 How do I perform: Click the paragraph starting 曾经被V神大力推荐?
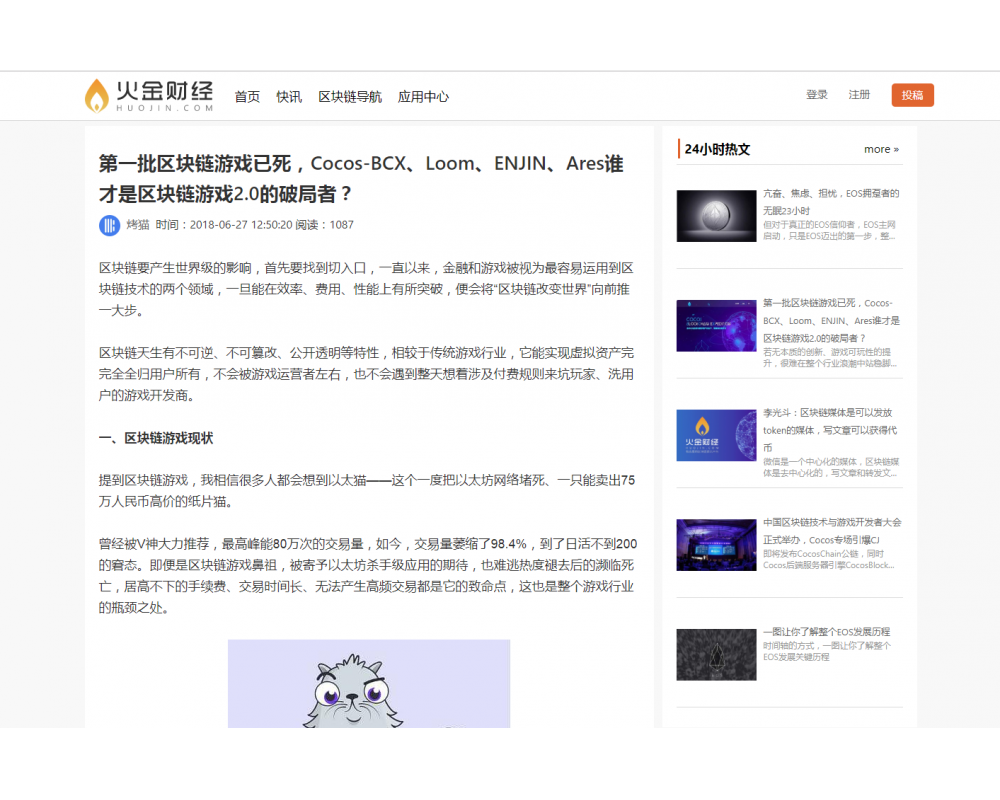[x=368, y=575]
